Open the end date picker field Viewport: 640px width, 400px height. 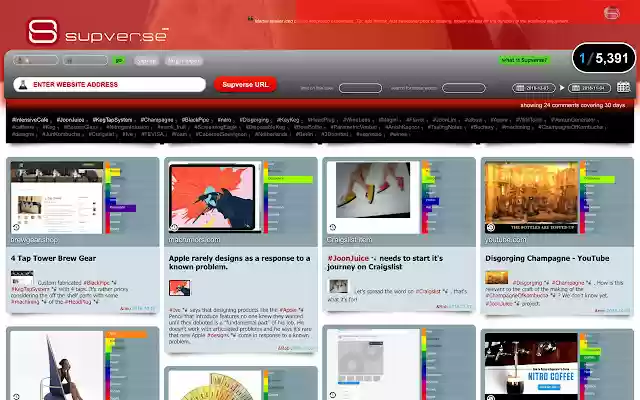pos(589,88)
